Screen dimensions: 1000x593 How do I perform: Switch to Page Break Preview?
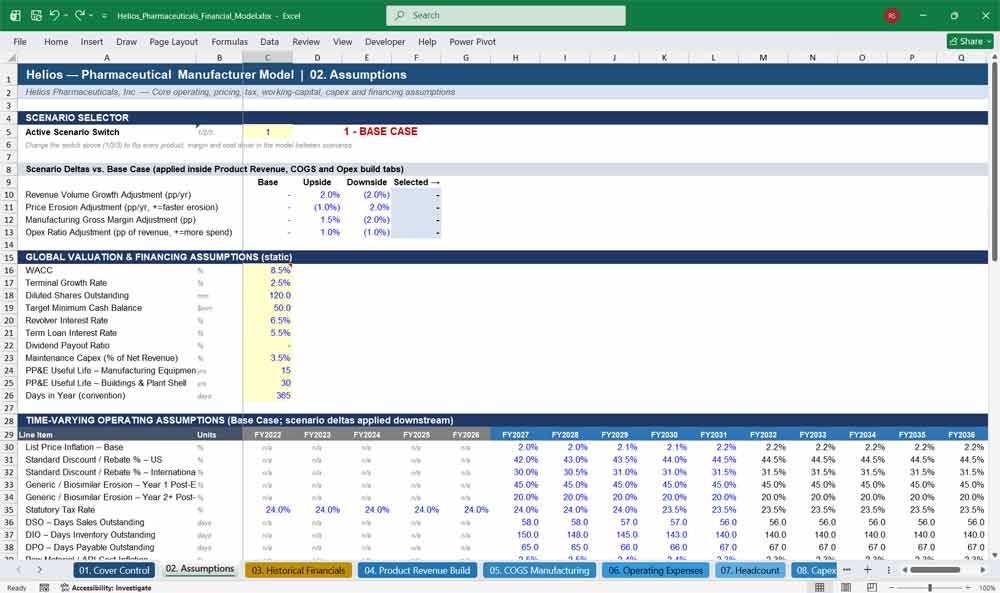click(x=872, y=587)
